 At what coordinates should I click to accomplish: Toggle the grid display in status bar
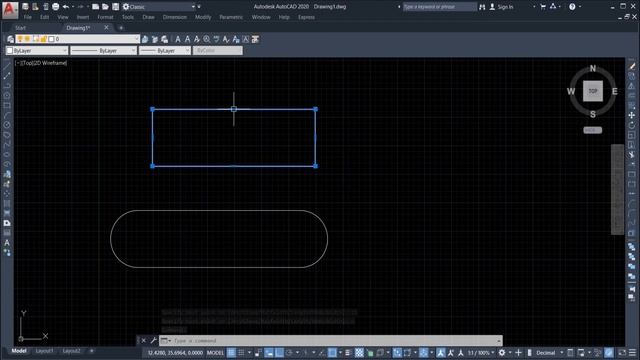[231, 353]
